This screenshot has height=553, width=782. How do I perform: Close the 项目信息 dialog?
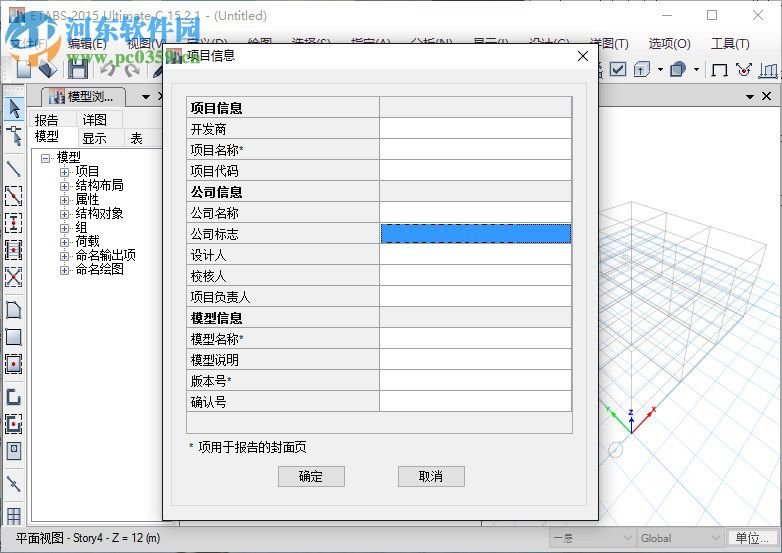[x=583, y=56]
